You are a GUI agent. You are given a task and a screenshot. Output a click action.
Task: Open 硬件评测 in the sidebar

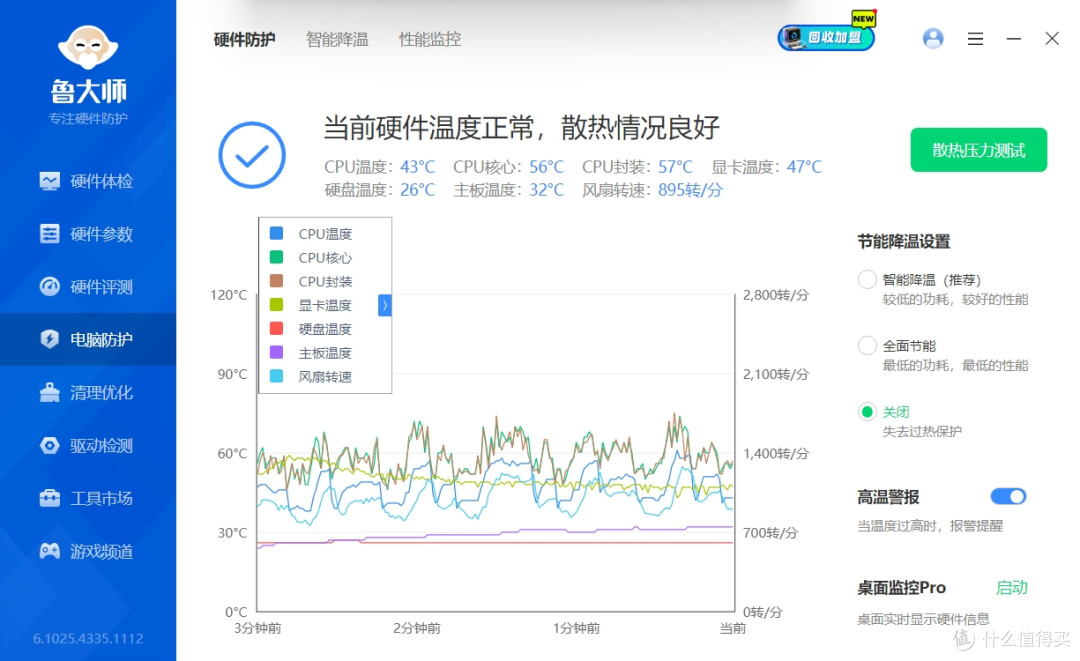pyautogui.click(x=87, y=286)
